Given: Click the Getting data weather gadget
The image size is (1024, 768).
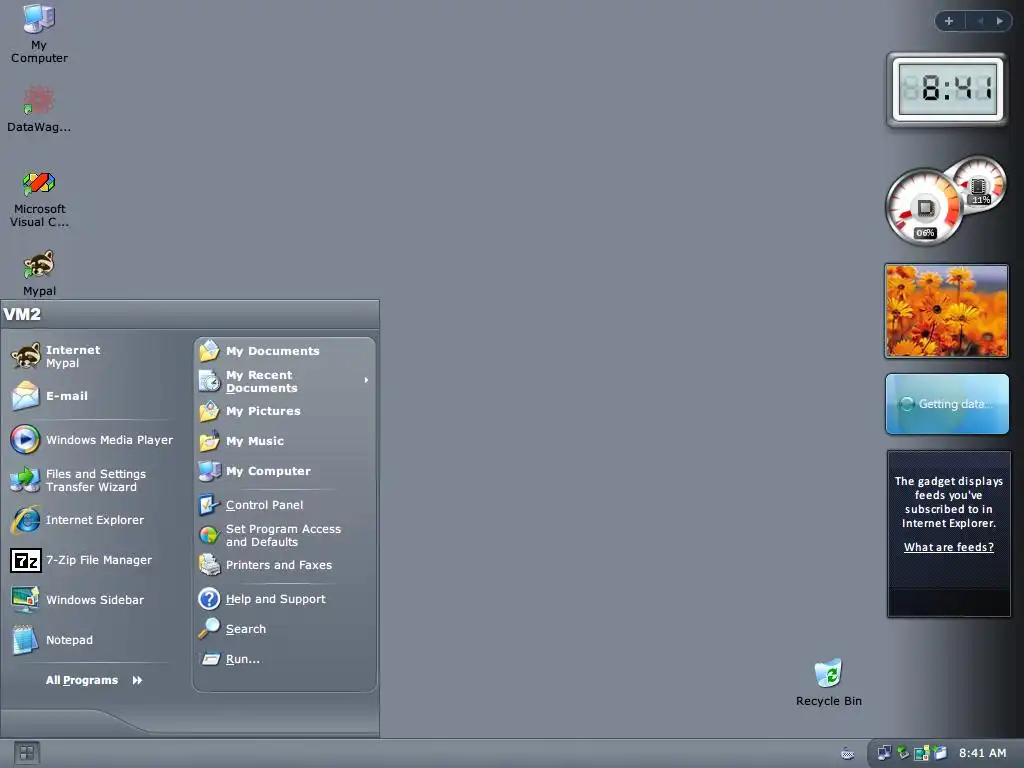Looking at the screenshot, I should click(x=947, y=404).
